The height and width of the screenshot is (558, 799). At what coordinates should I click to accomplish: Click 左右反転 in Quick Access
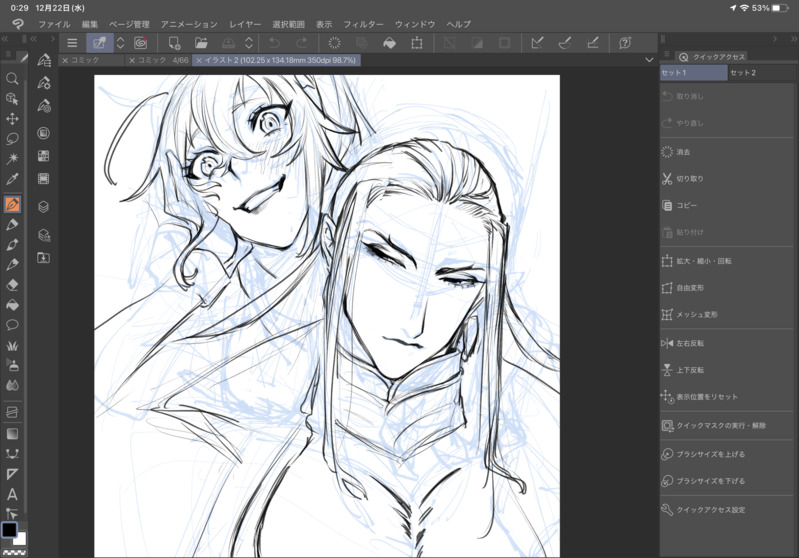728,343
